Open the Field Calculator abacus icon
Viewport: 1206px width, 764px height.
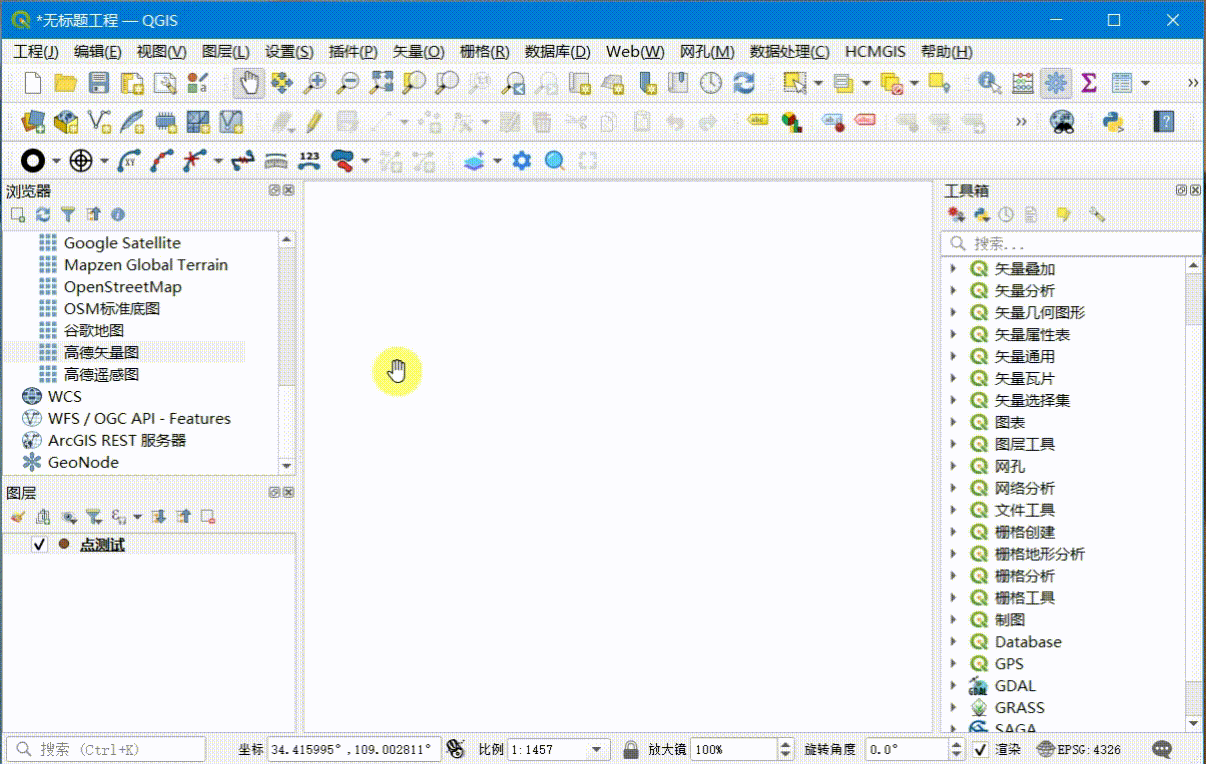(1022, 83)
